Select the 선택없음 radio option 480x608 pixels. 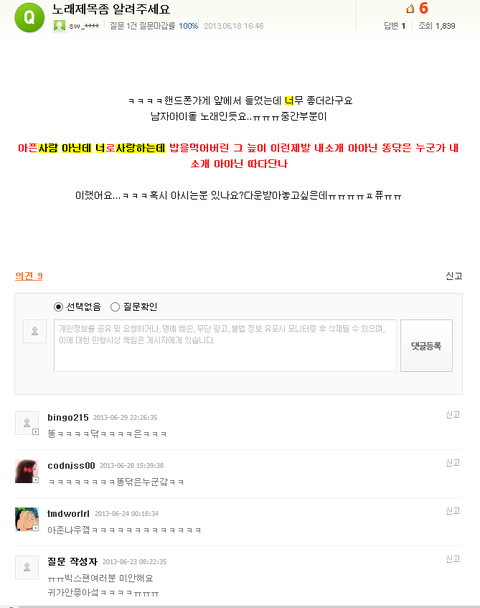click(x=58, y=307)
